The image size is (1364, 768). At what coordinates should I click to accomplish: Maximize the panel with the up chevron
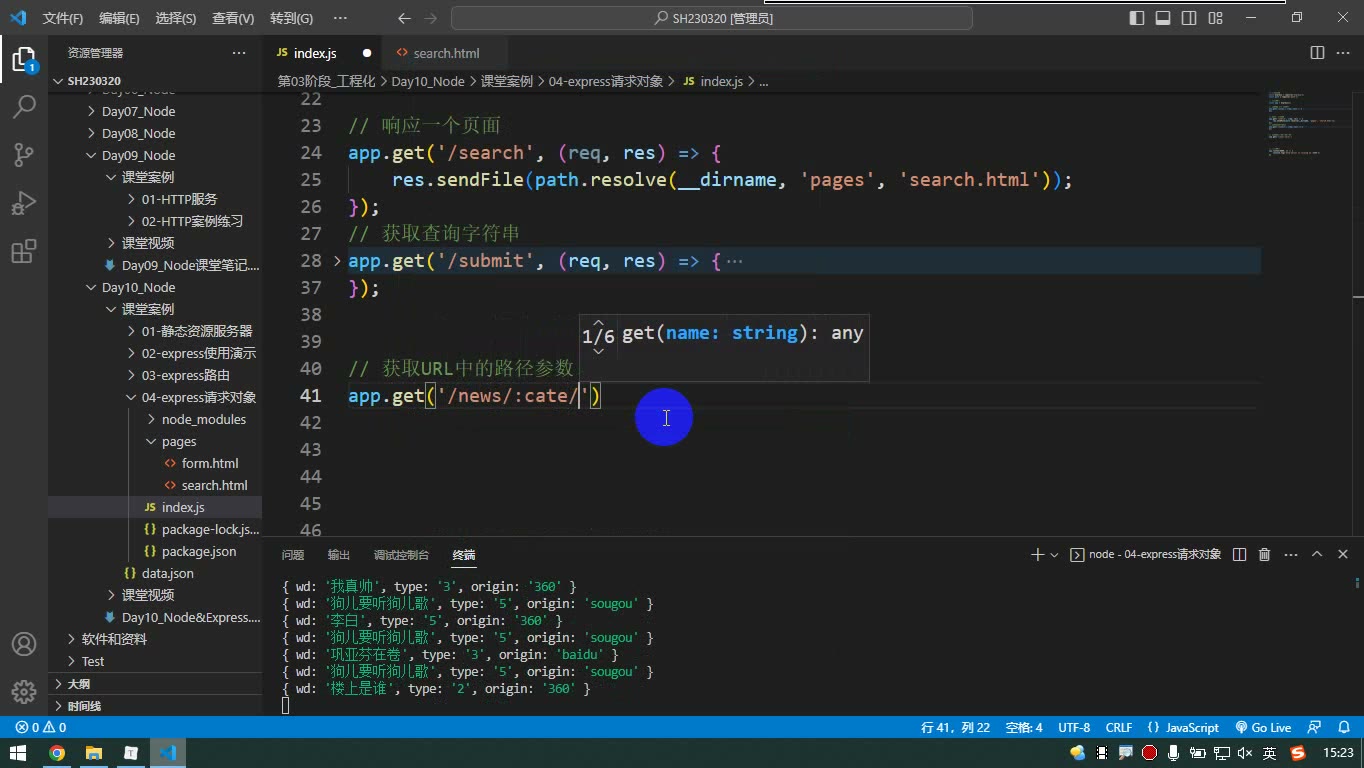point(1317,554)
